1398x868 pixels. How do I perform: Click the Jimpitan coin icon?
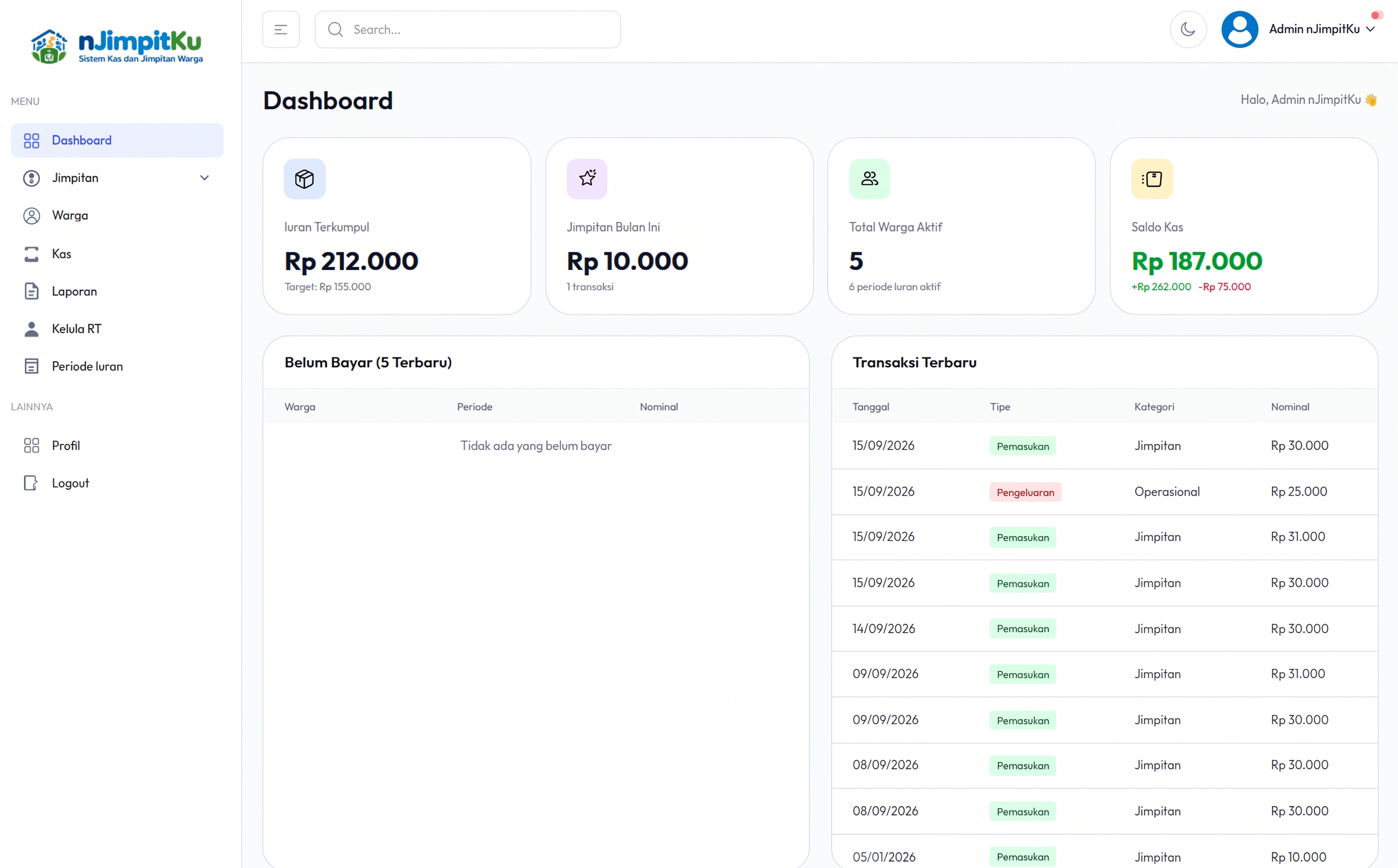31,178
